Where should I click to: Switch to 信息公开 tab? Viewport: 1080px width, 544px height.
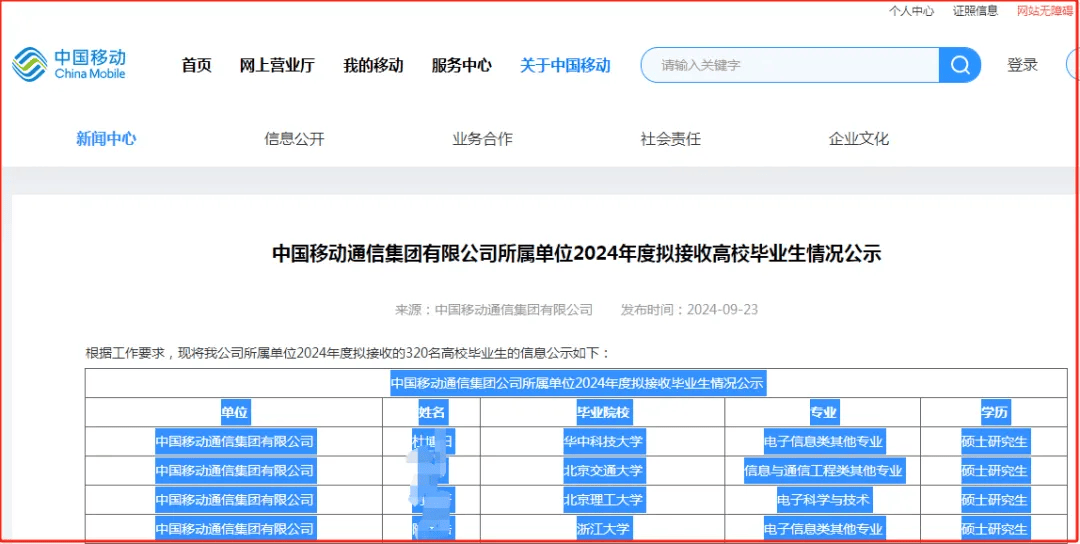click(294, 138)
